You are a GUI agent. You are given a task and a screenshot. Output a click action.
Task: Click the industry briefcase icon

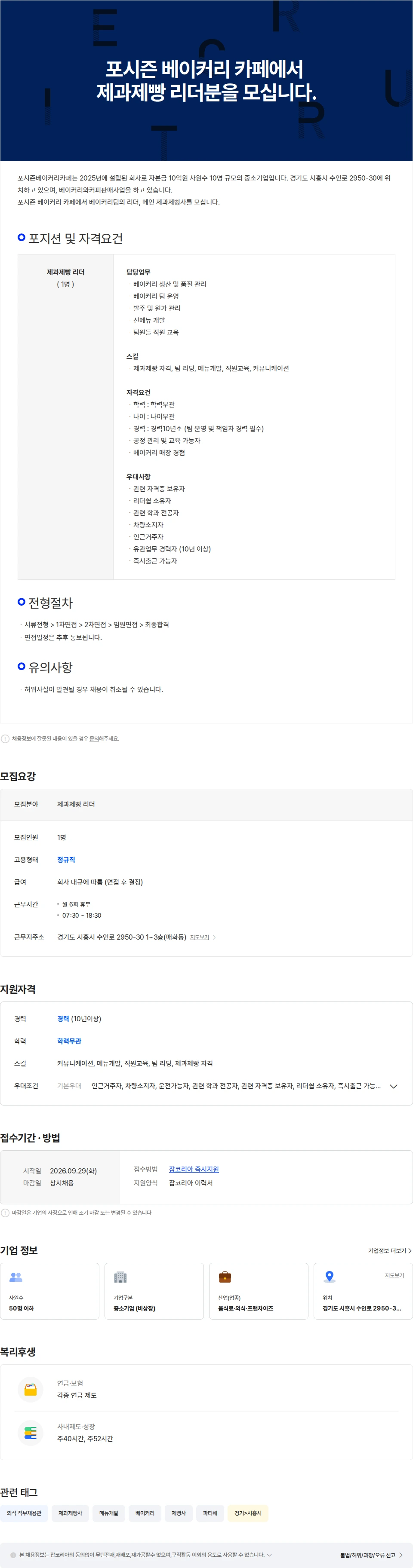tap(225, 1277)
